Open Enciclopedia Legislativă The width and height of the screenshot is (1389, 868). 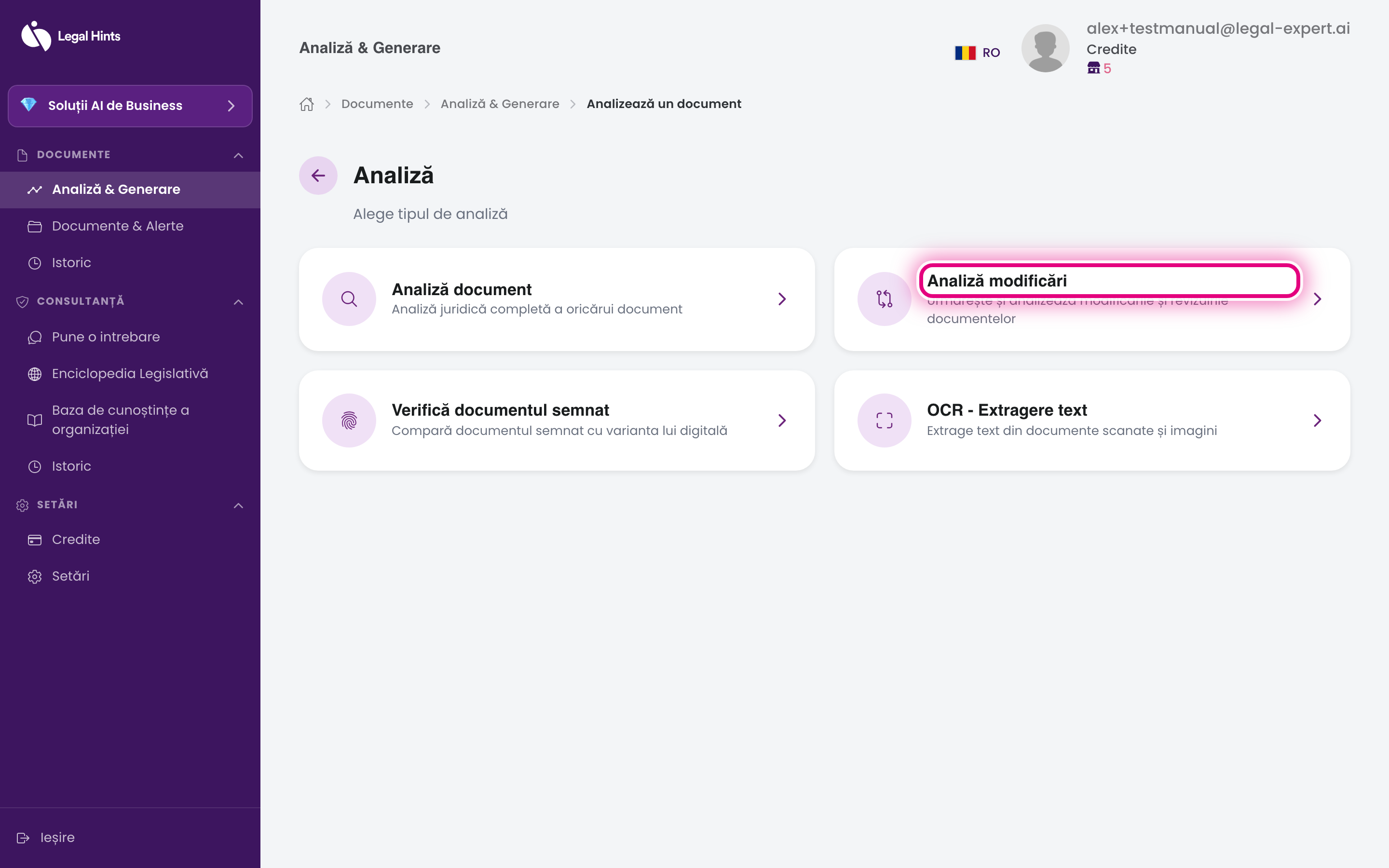pyautogui.click(x=130, y=374)
